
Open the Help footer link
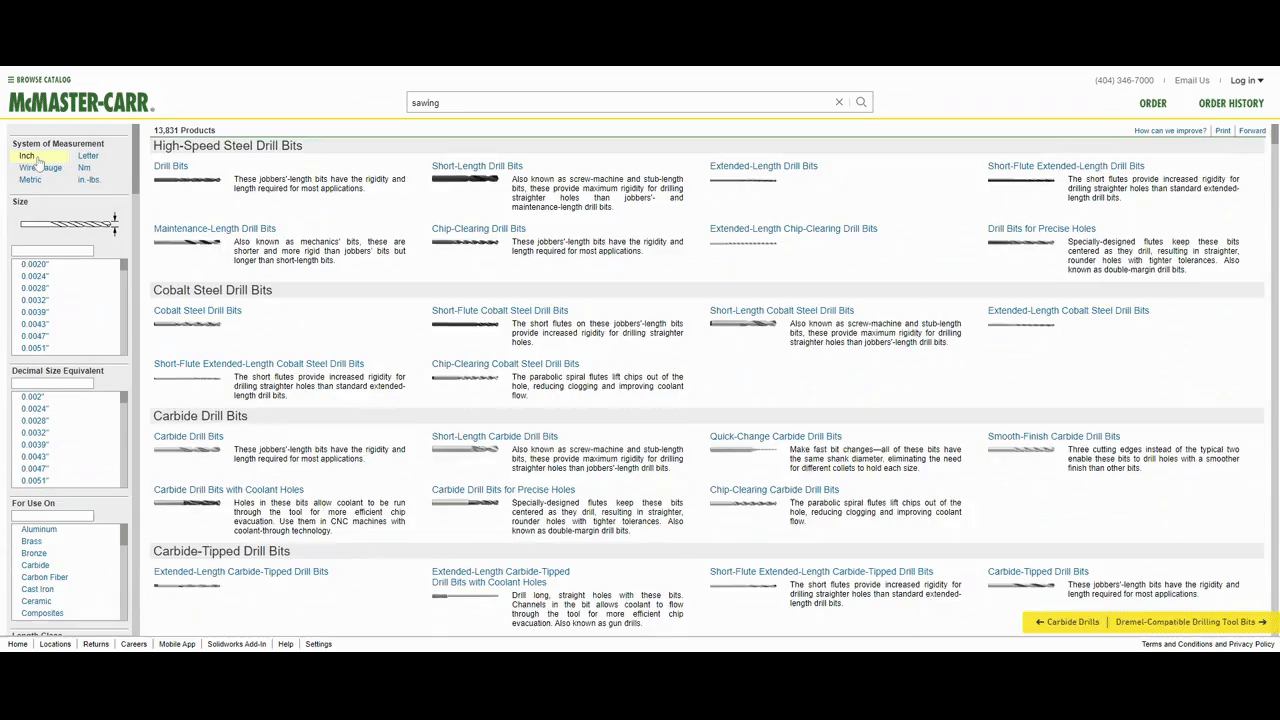(286, 644)
